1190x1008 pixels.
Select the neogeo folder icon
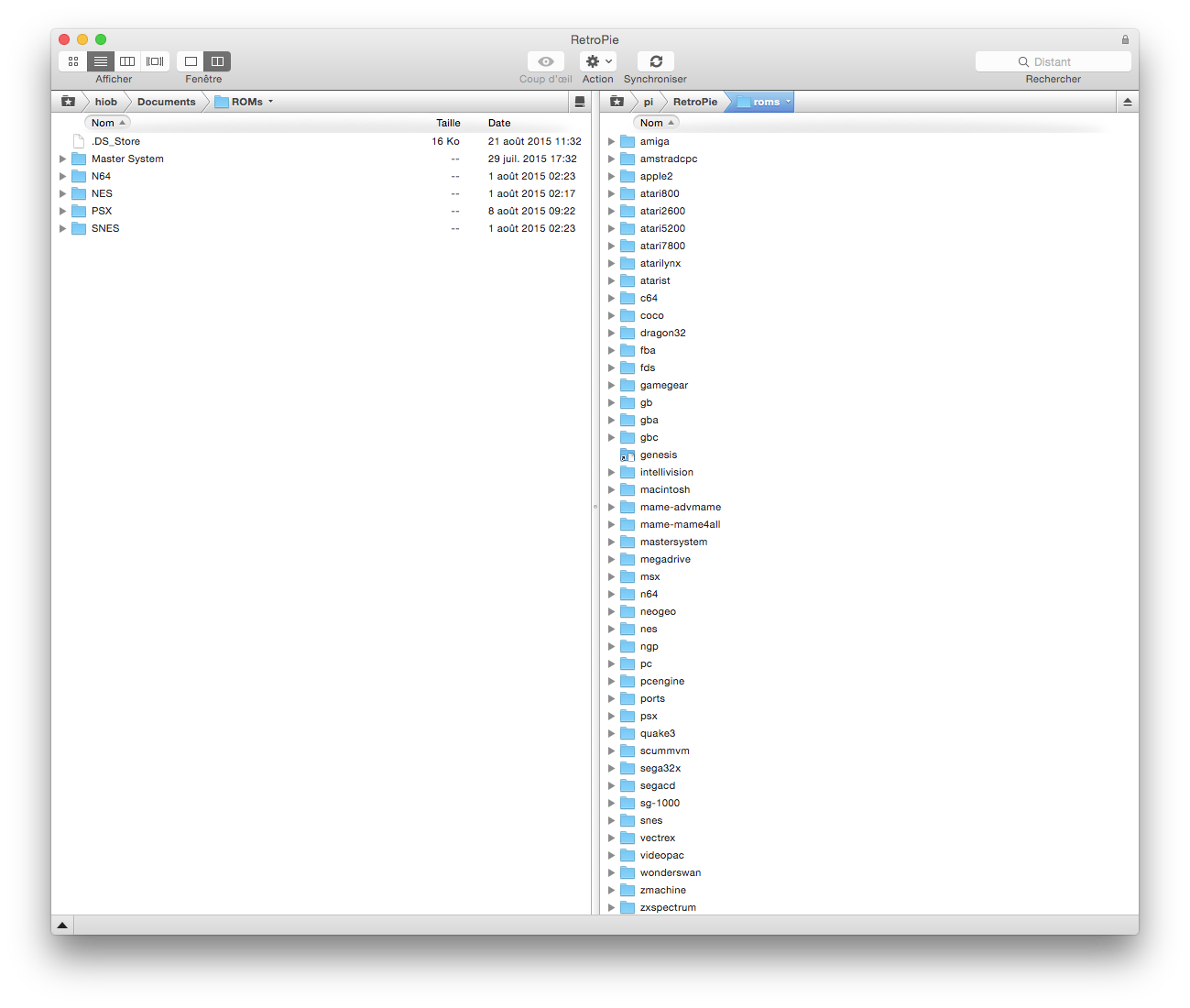click(x=628, y=611)
